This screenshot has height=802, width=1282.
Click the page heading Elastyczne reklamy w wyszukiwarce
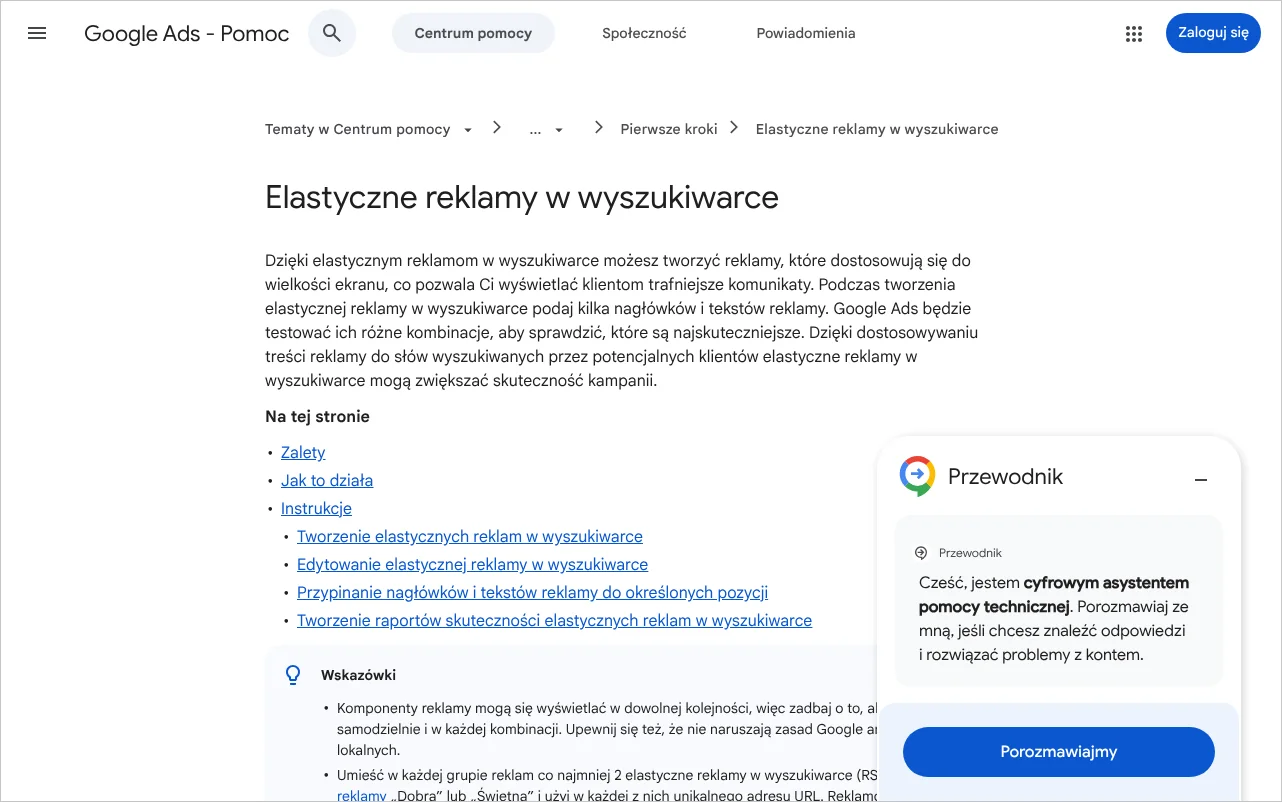(x=522, y=197)
